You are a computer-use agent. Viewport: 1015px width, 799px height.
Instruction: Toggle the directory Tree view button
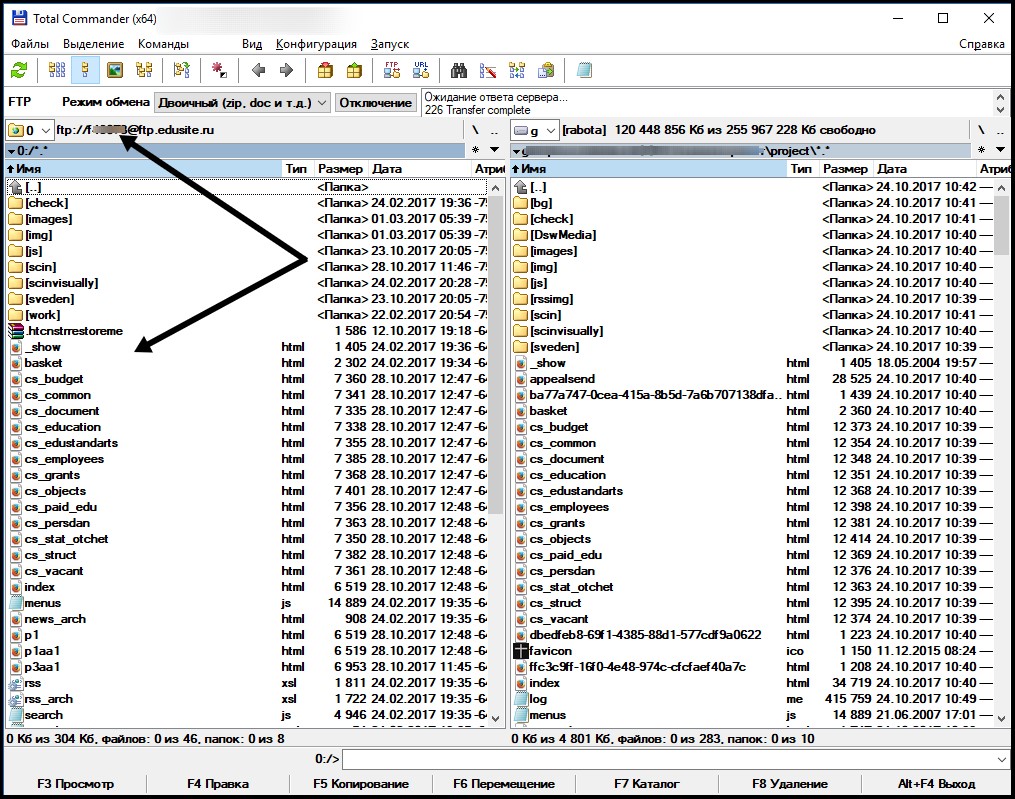[144, 70]
